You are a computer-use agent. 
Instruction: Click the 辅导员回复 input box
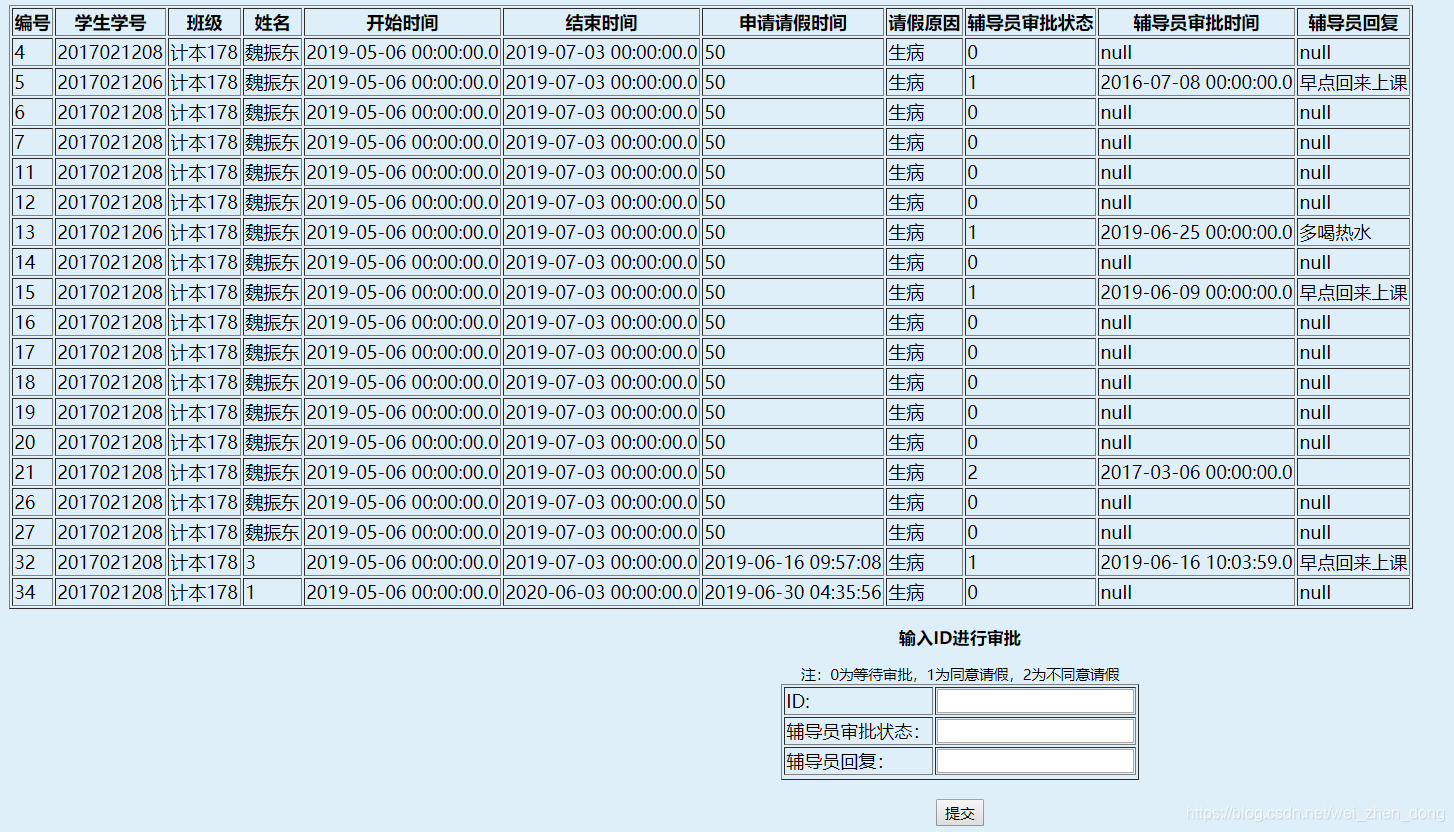pos(1035,761)
